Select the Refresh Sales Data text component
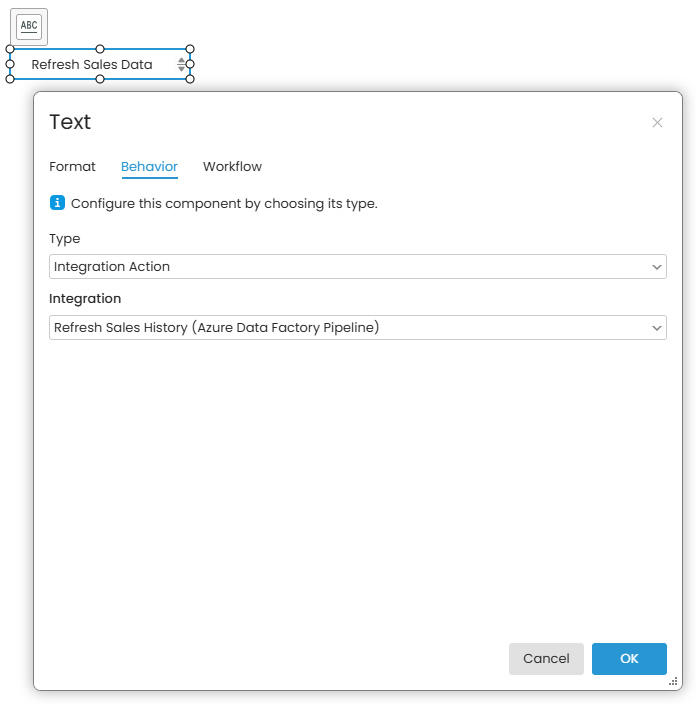 [x=92, y=64]
